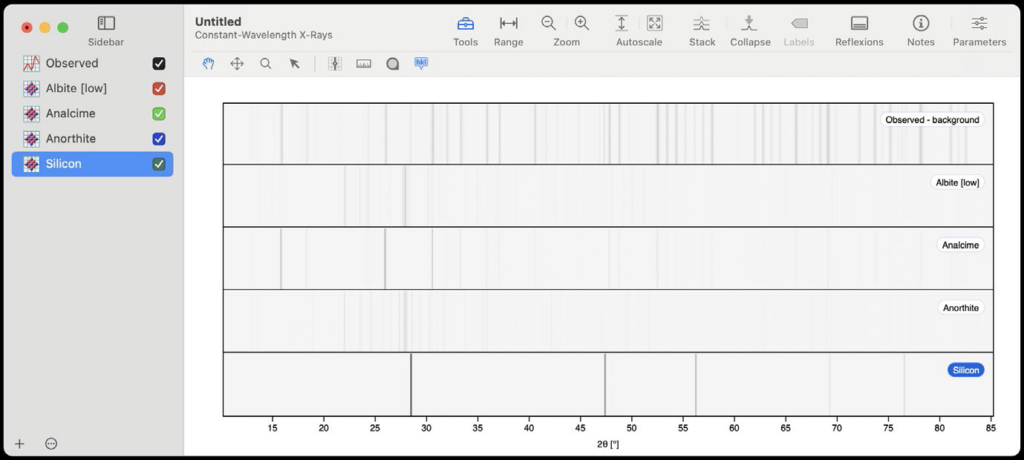The width and height of the screenshot is (1024, 460).
Task: Stack the diffraction patterns
Action: (x=702, y=24)
